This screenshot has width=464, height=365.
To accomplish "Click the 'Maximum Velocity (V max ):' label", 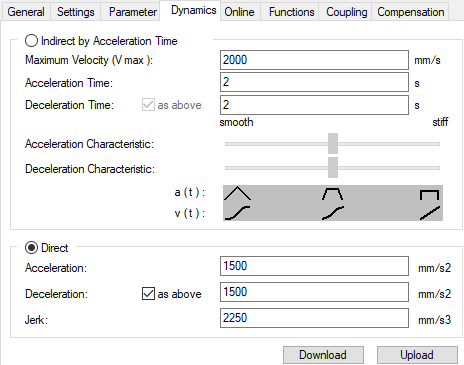I will point(89,60).
